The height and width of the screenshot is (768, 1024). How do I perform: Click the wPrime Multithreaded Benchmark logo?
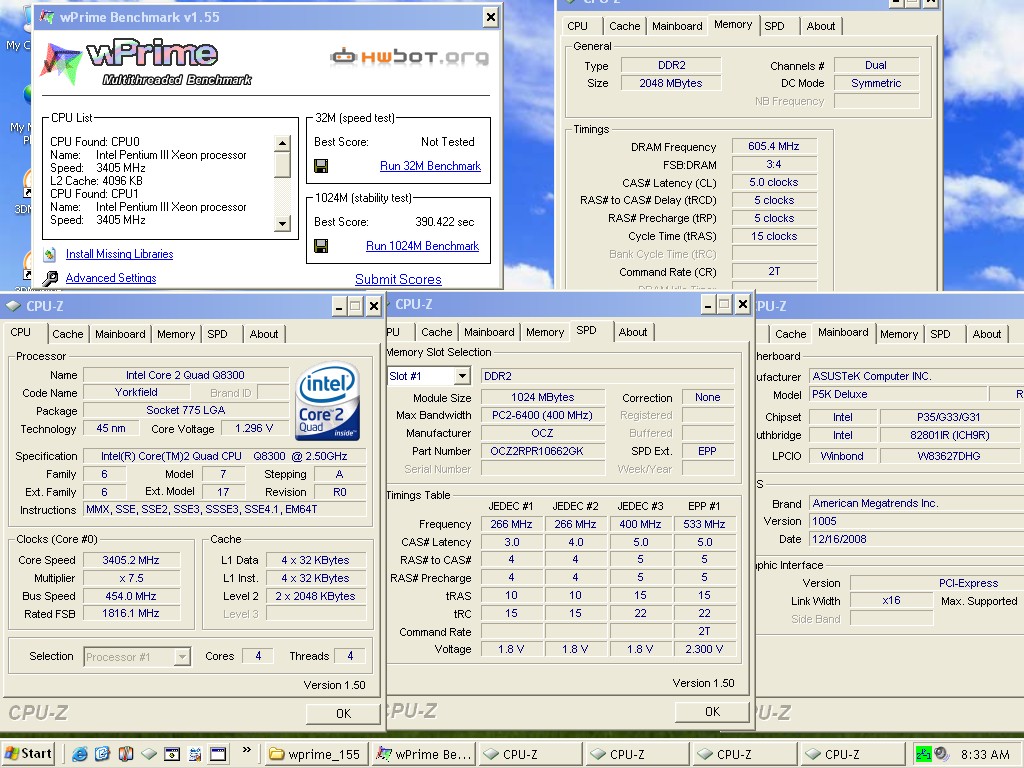(148, 61)
